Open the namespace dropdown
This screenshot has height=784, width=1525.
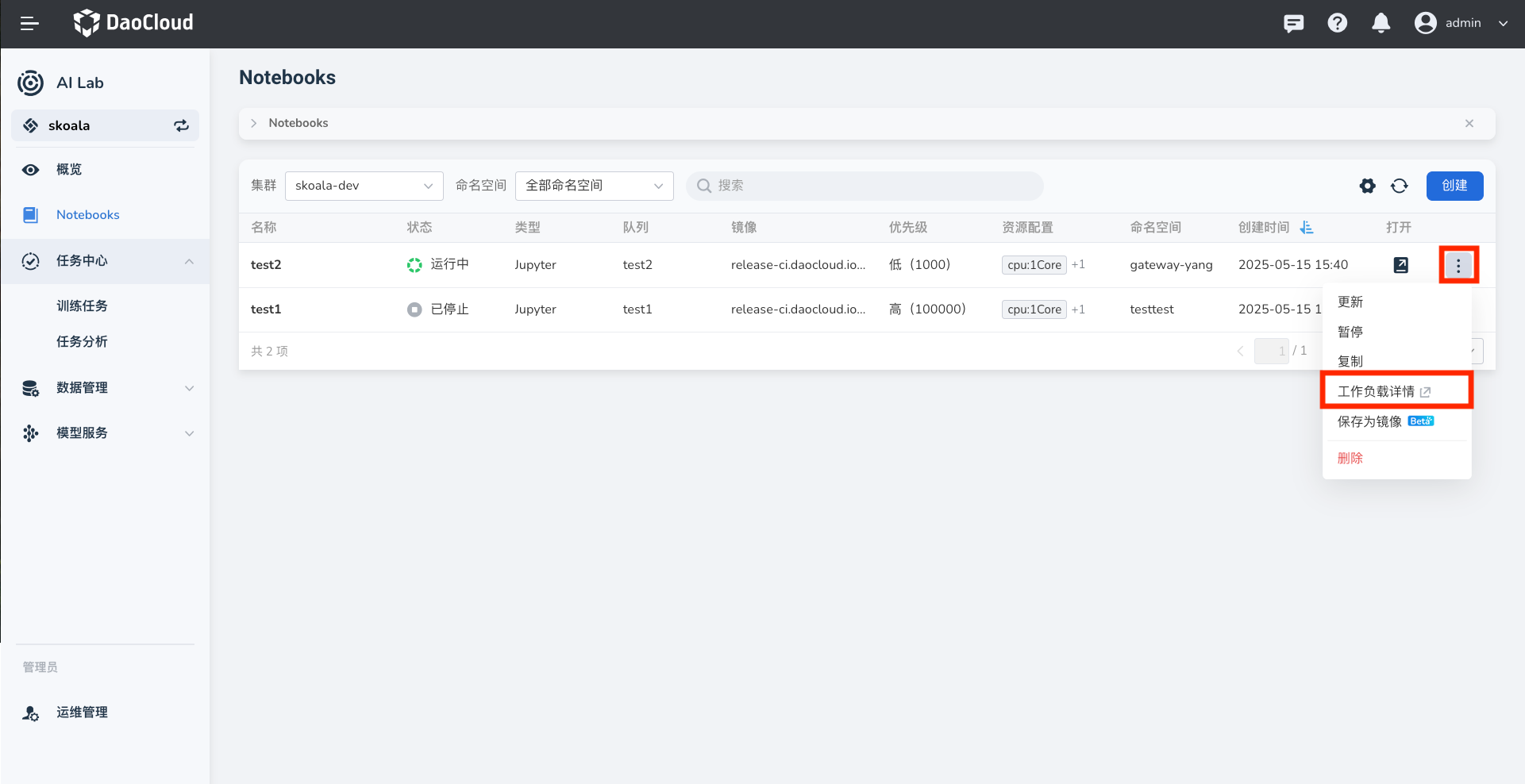coord(594,186)
